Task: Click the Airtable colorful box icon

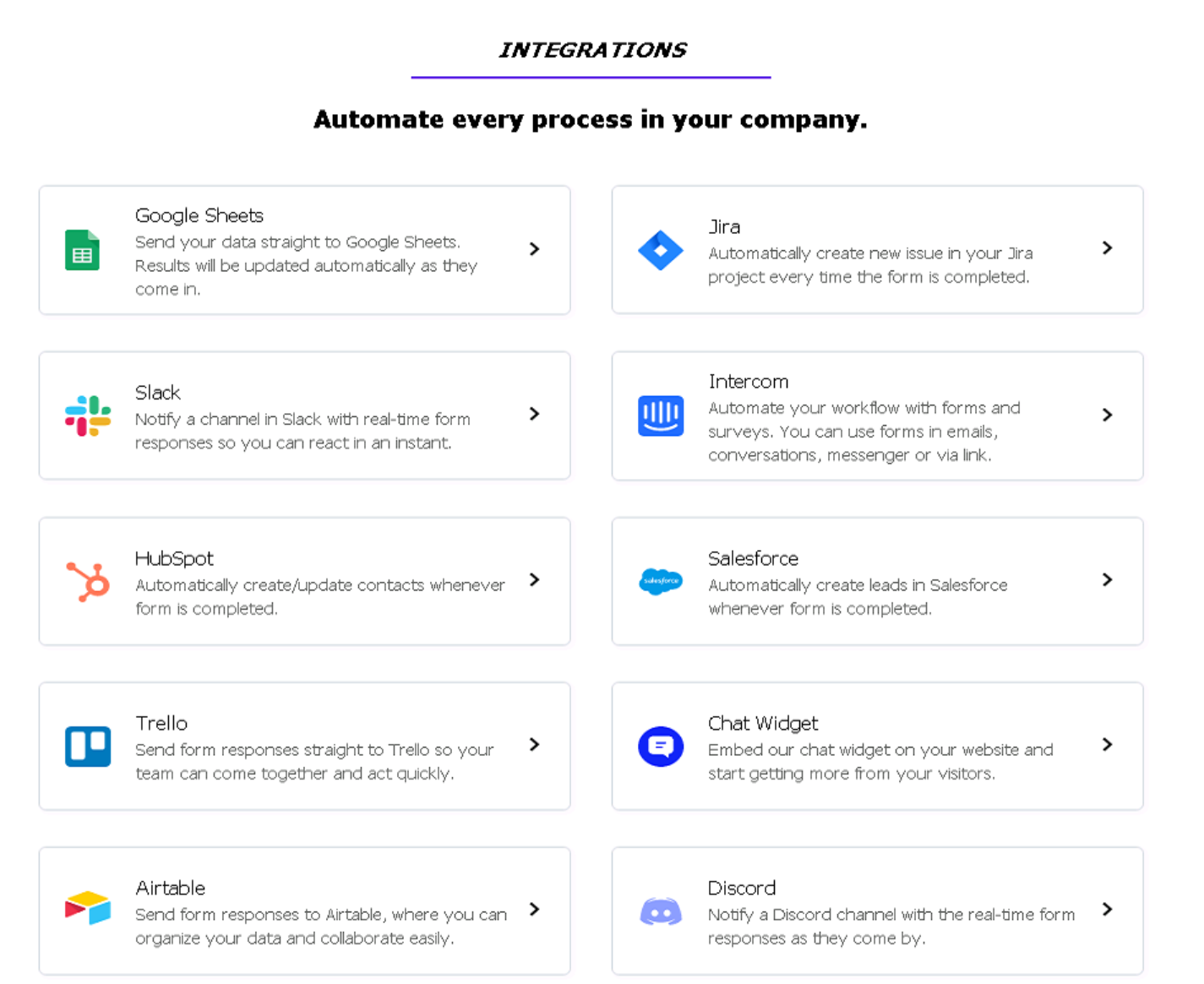Action: 88,909
